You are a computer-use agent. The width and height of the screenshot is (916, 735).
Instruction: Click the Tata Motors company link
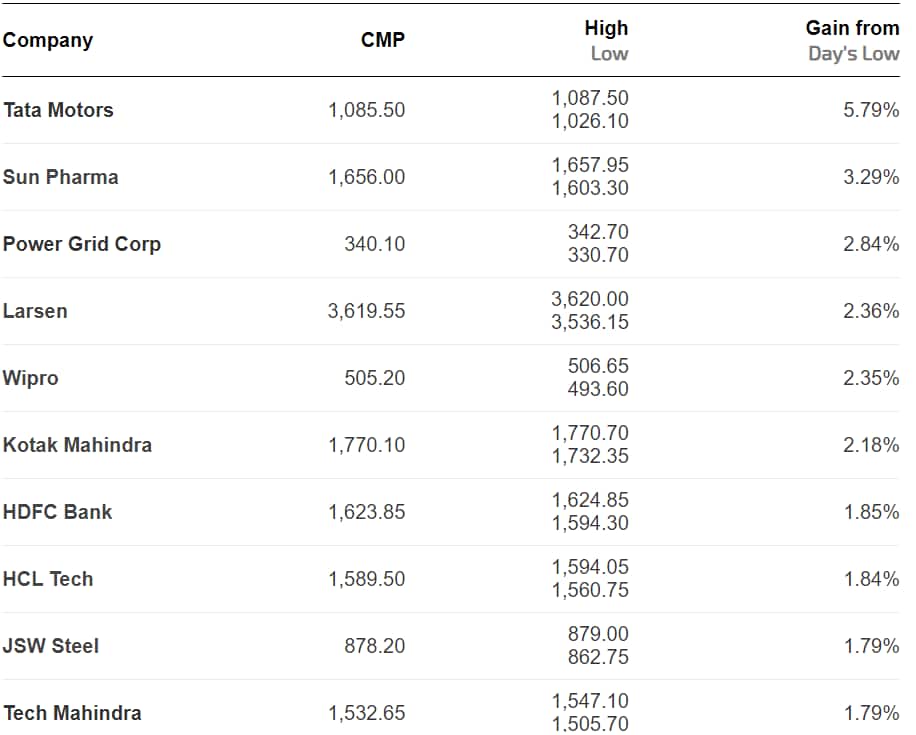click(58, 110)
